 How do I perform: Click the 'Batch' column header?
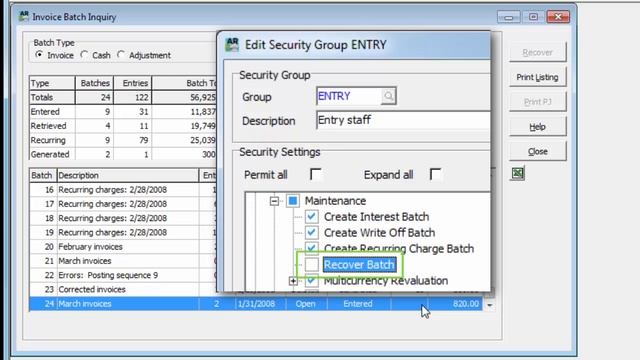coord(43,175)
